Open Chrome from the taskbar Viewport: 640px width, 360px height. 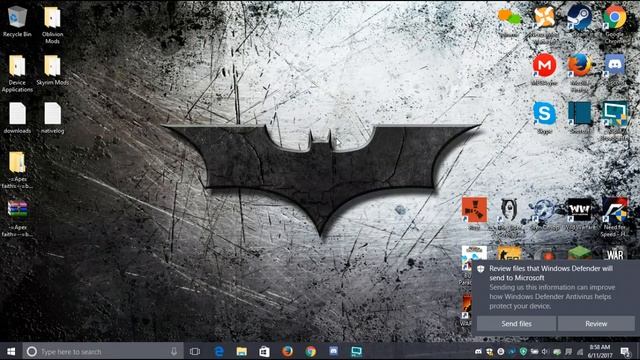311,351
